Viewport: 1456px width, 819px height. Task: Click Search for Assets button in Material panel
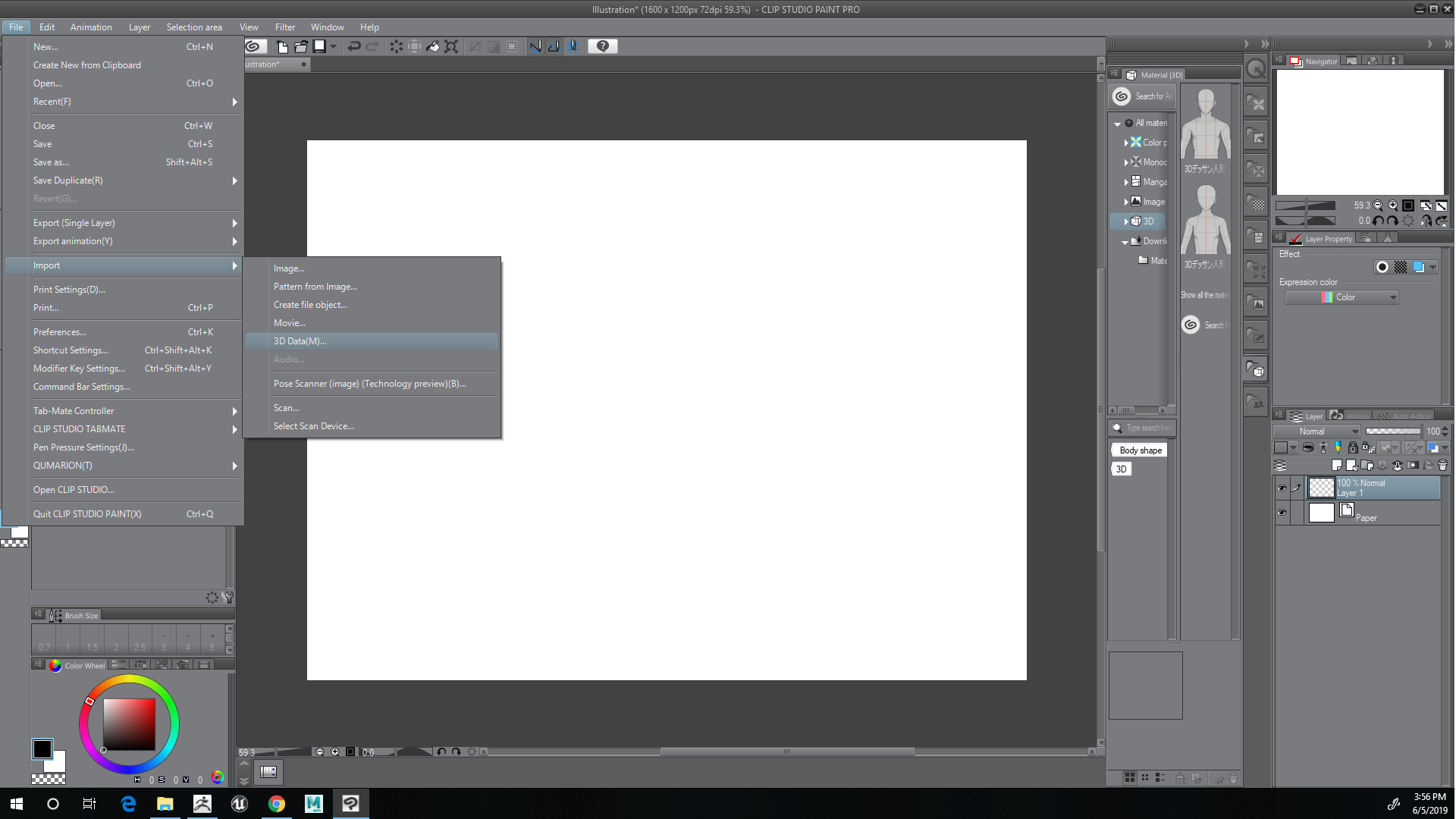coord(1143,96)
